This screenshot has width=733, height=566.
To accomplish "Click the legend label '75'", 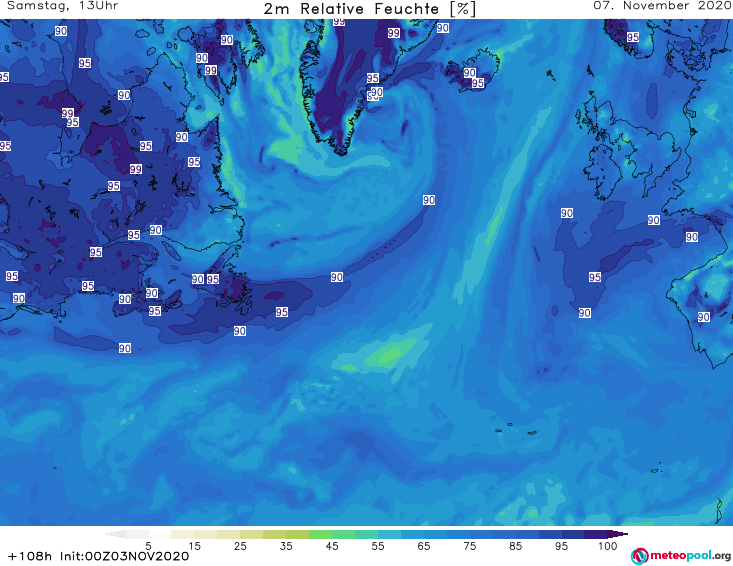I will pyautogui.click(x=469, y=546).
